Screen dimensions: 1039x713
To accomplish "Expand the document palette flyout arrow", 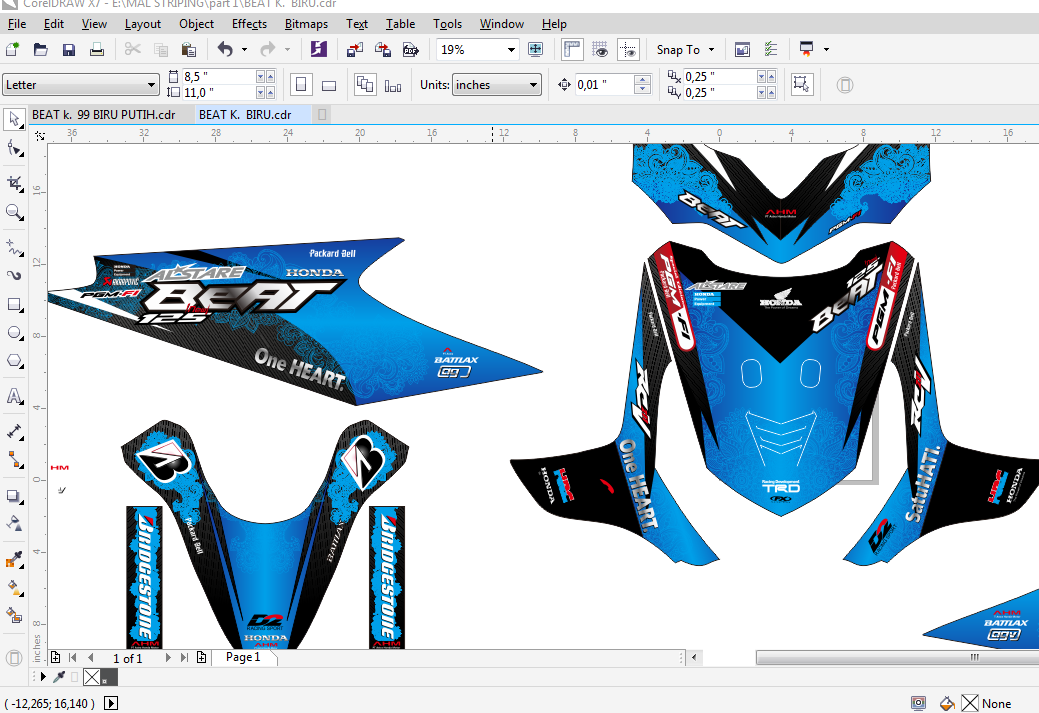I will click(43, 677).
